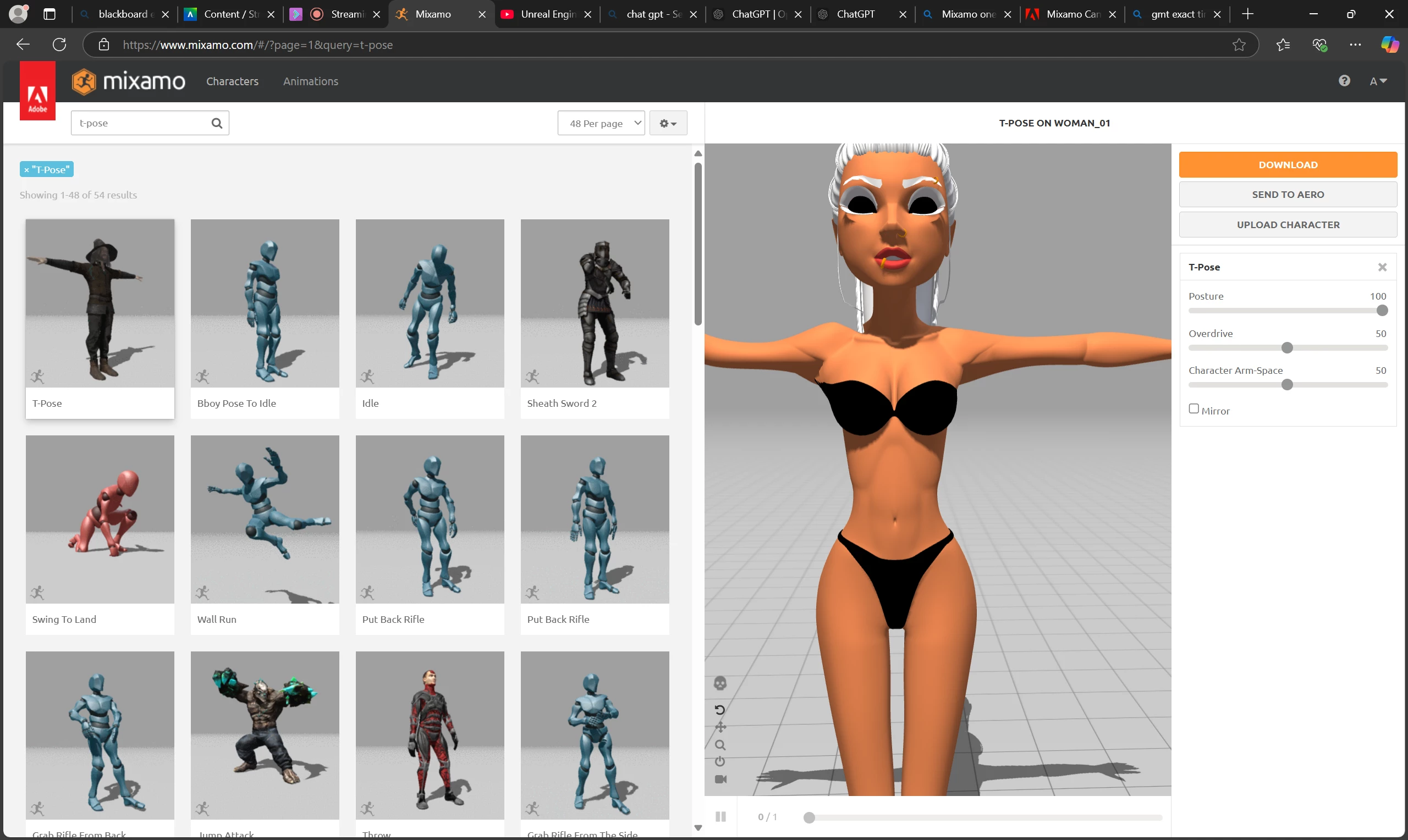The width and height of the screenshot is (1408, 840).
Task: Pause the animation playback
Action: pyautogui.click(x=720, y=817)
